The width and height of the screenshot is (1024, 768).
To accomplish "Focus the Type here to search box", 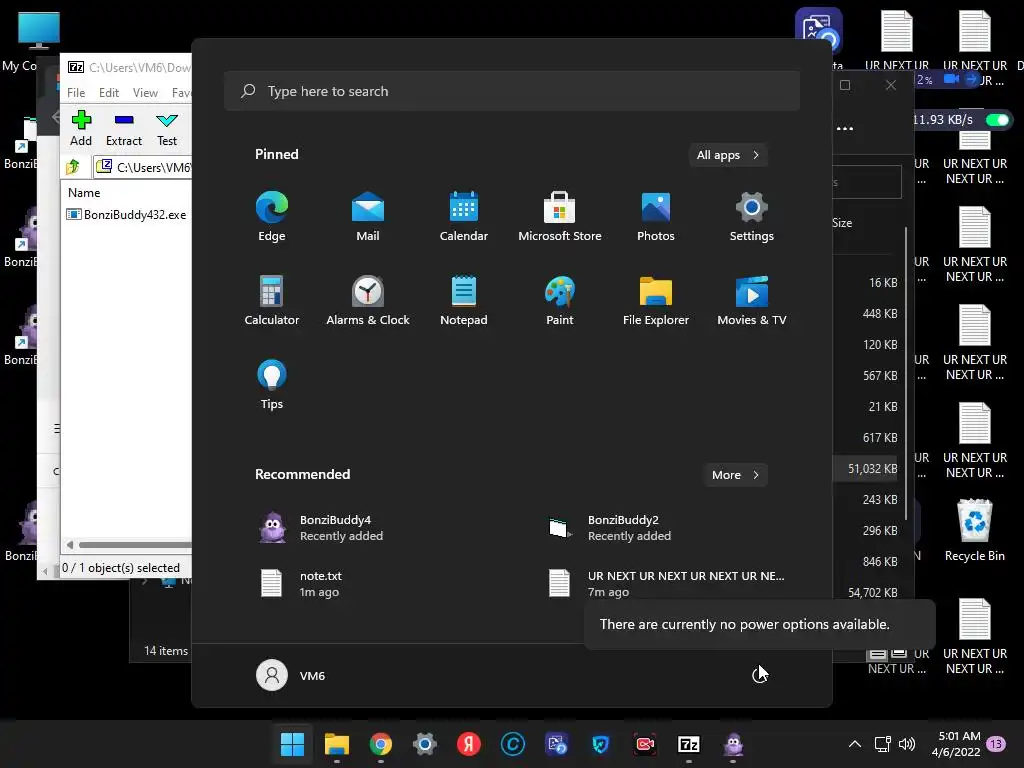I will pyautogui.click(x=511, y=91).
